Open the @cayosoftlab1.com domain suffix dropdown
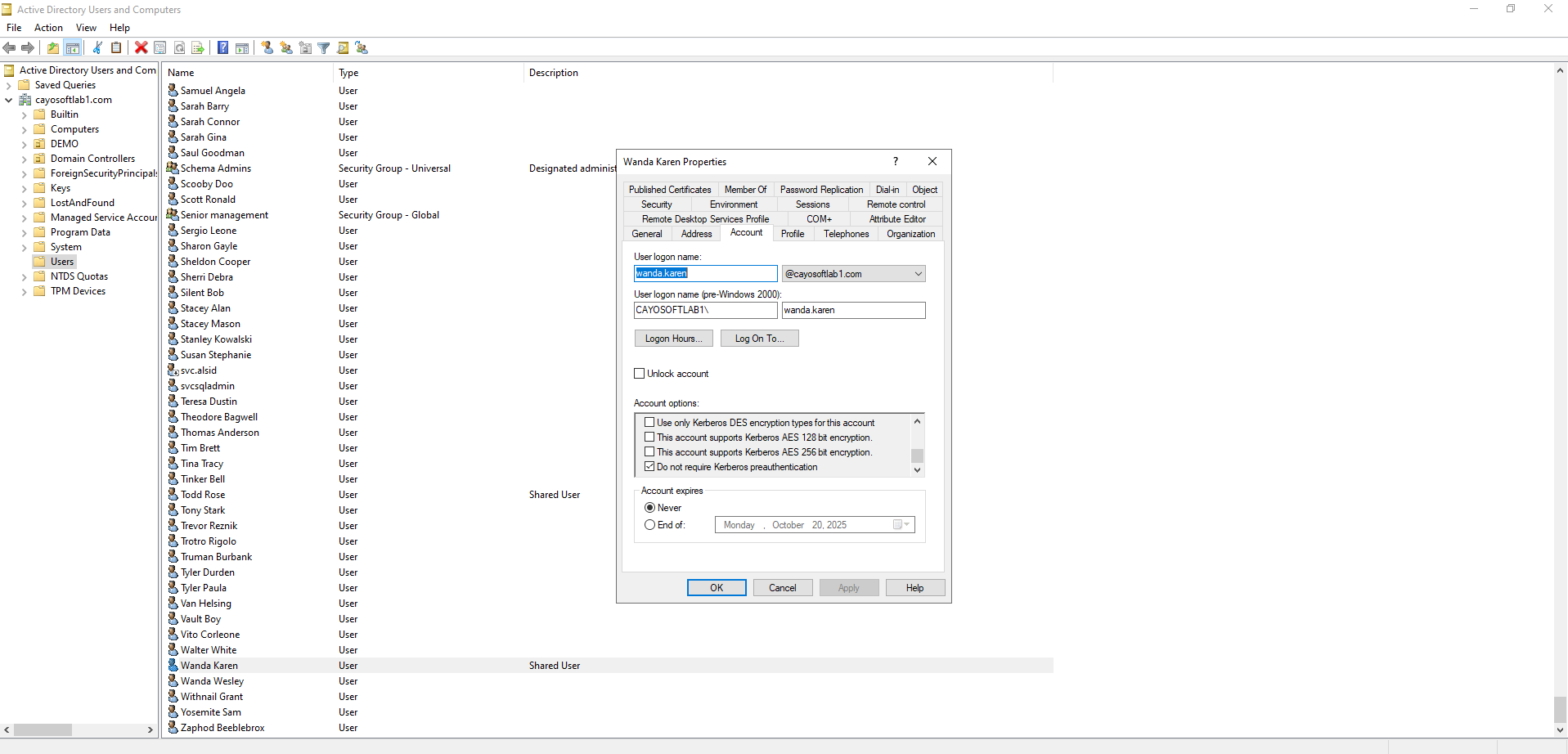 [x=918, y=274]
